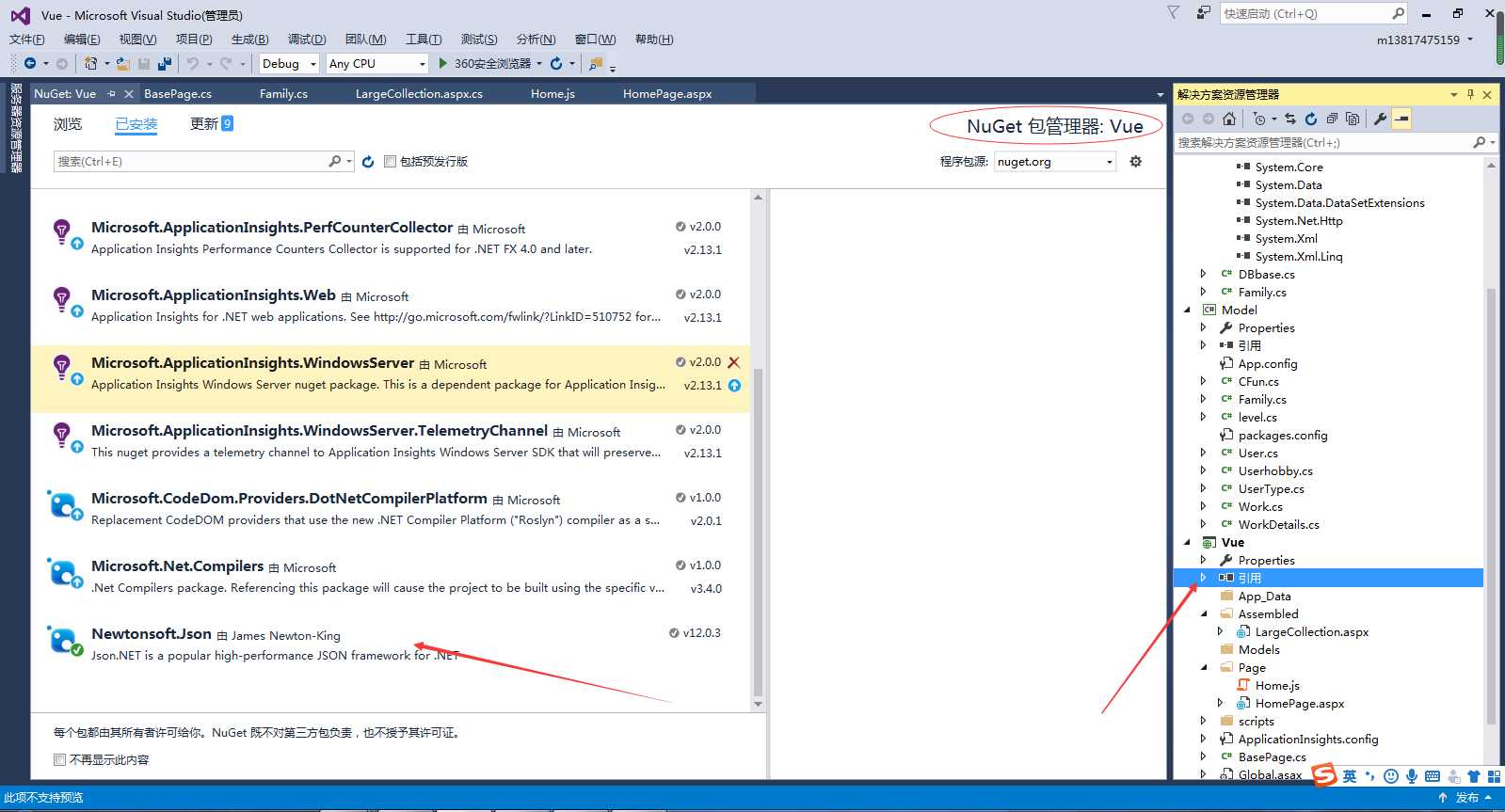This screenshot has height=812, width=1505.
Task: Open the Any CPU platform dropdown
Action: (x=422, y=64)
